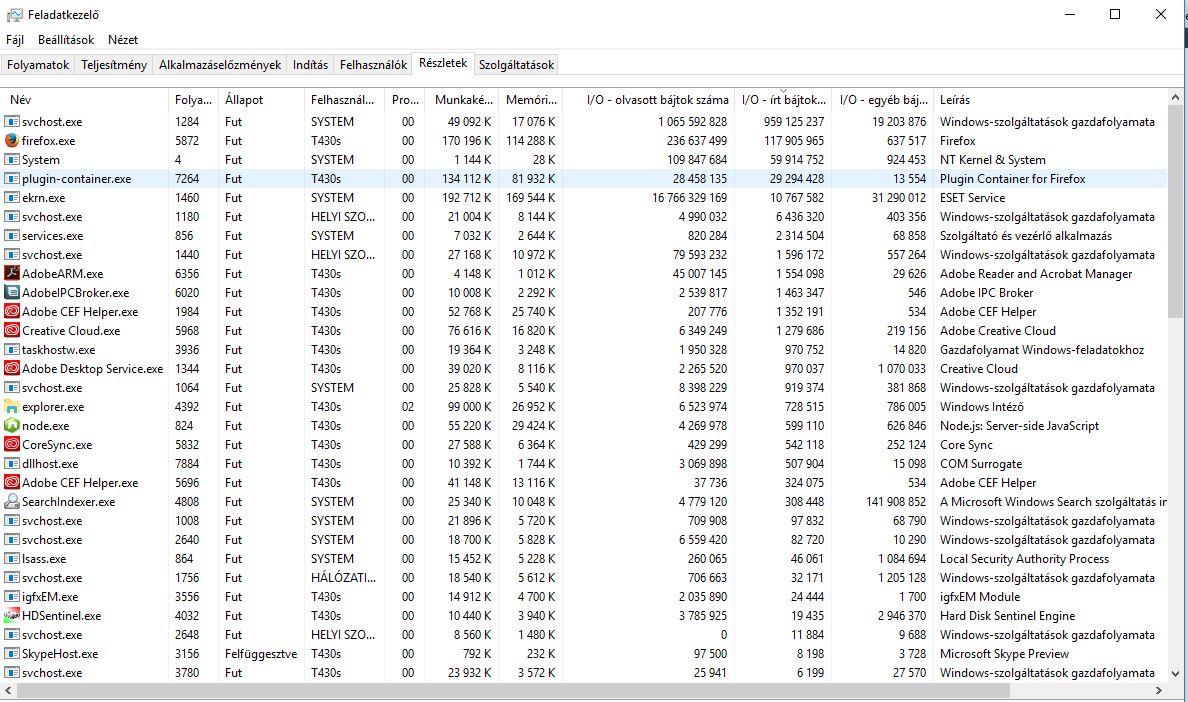Click the AdobeIPCBroker.exe icon
The width and height of the screenshot is (1188, 702).
pyautogui.click(x=11, y=292)
